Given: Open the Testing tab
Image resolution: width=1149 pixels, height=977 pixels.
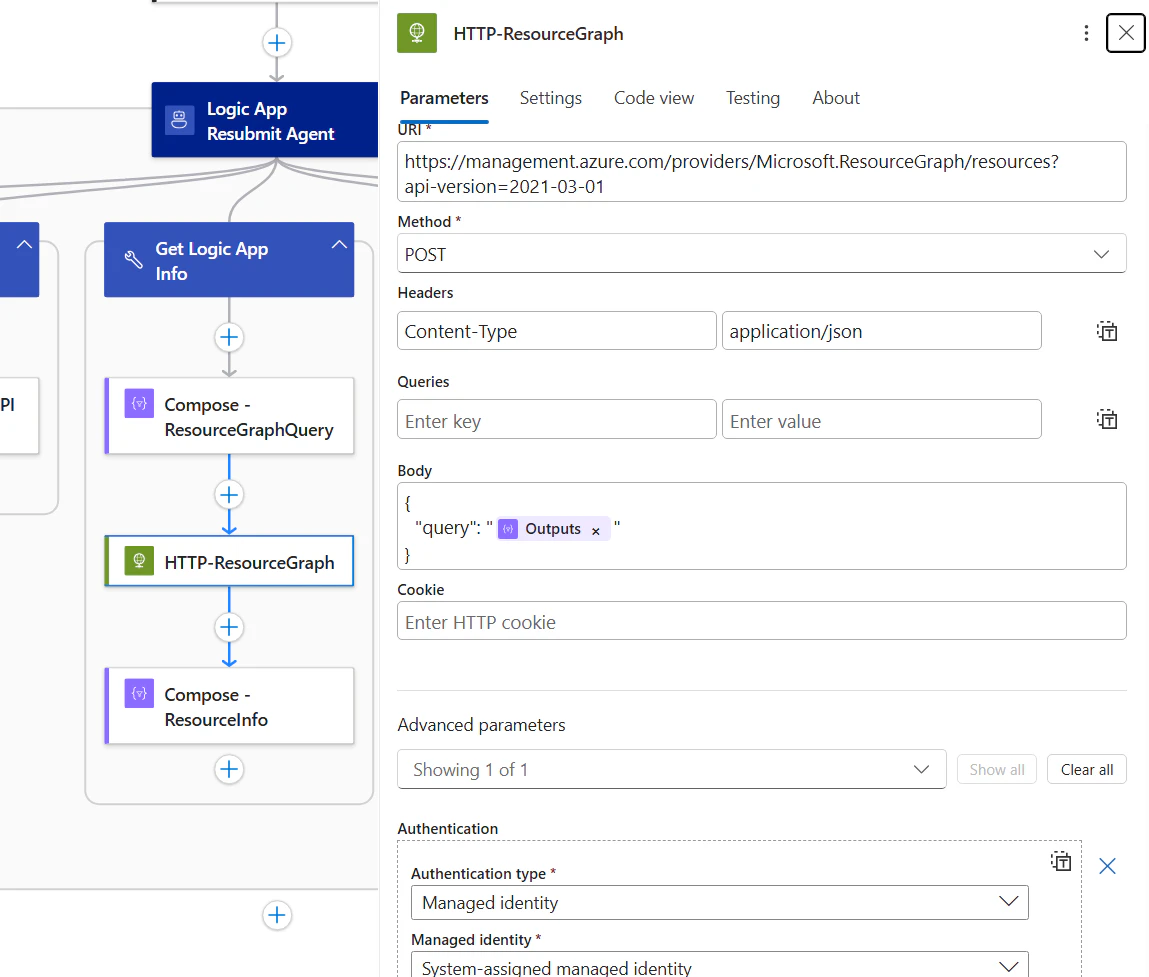Looking at the screenshot, I should tap(753, 98).
